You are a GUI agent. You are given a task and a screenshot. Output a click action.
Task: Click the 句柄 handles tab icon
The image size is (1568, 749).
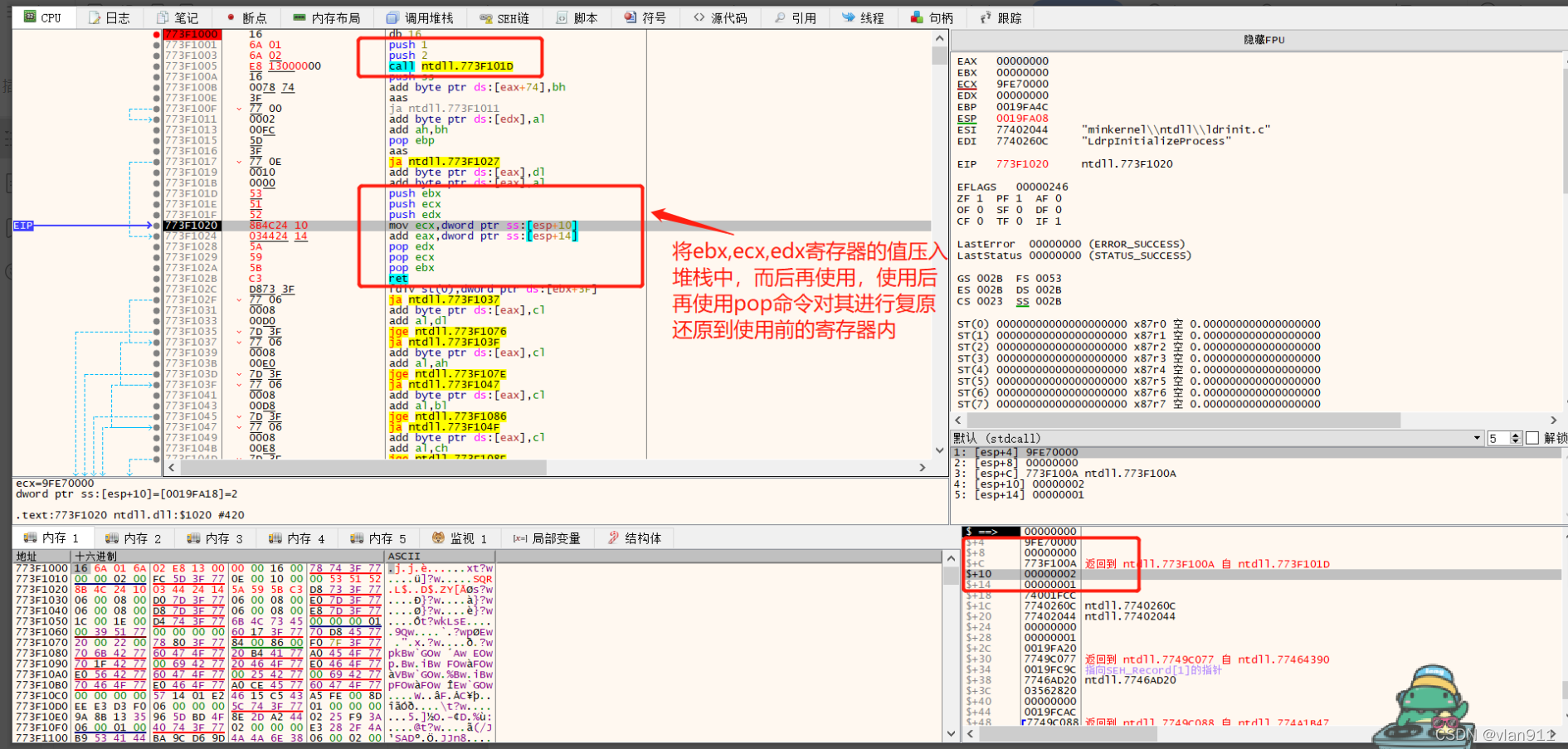[x=917, y=17]
